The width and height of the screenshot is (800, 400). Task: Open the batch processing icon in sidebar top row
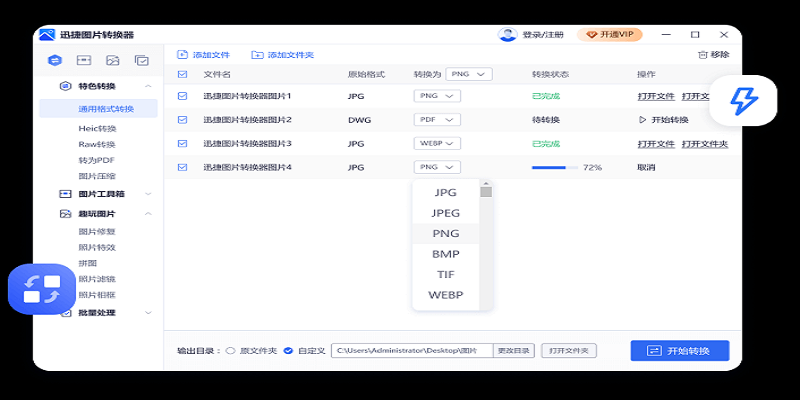(141, 60)
